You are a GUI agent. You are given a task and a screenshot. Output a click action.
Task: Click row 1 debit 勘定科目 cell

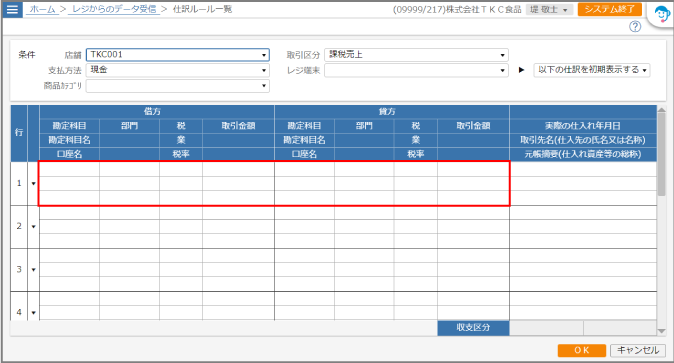point(69,169)
